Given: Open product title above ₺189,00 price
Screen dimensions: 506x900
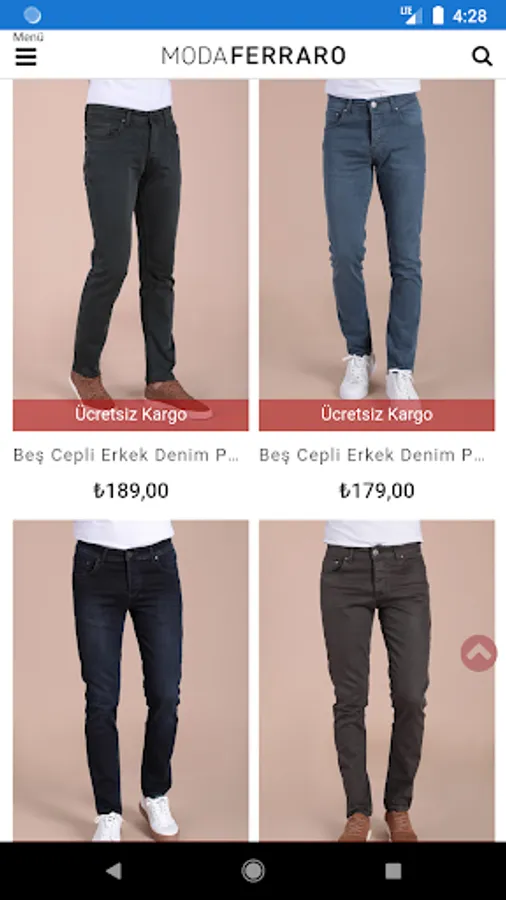Looking at the screenshot, I should click(x=126, y=455).
